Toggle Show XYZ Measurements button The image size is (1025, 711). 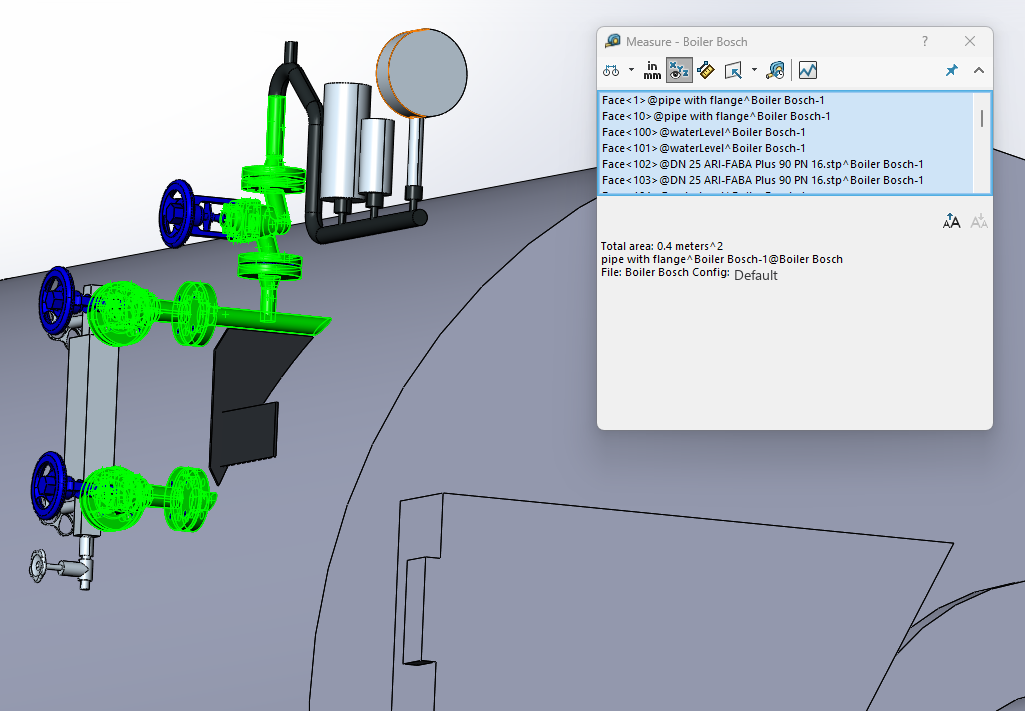click(x=679, y=71)
